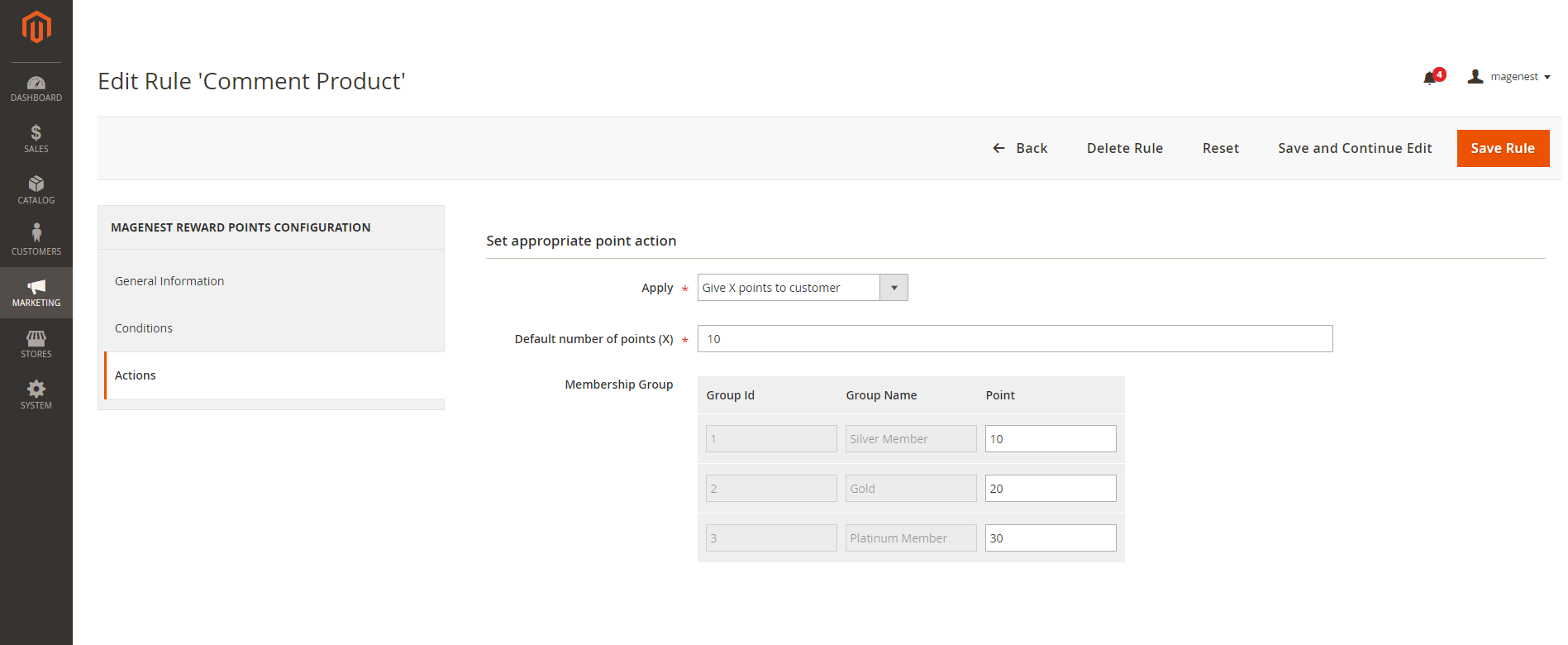This screenshot has height=645, width=1568.
Task: Expand the magenest account dropdown
Action: click(1509, 77)
